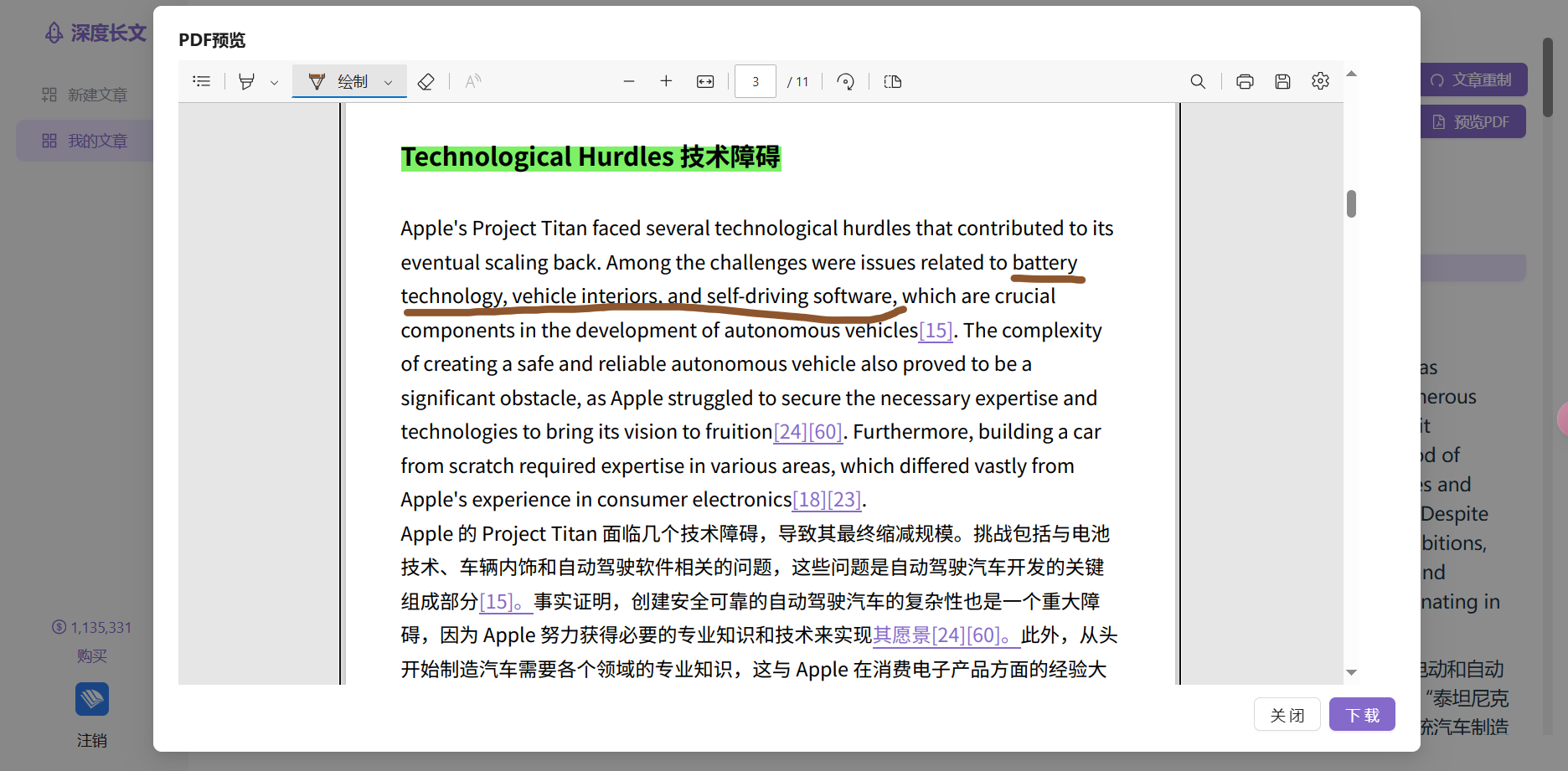1568x771 pixels.
Task: Zoom out with the minus icon
Action: pos(629,81)
